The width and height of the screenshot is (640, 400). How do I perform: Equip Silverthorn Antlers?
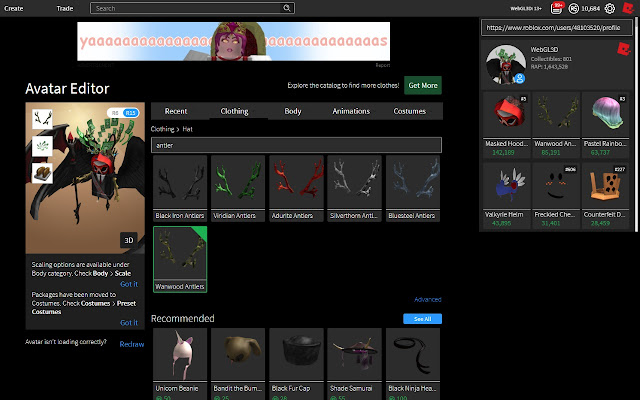pyautogui.click(x=354, y=188)
